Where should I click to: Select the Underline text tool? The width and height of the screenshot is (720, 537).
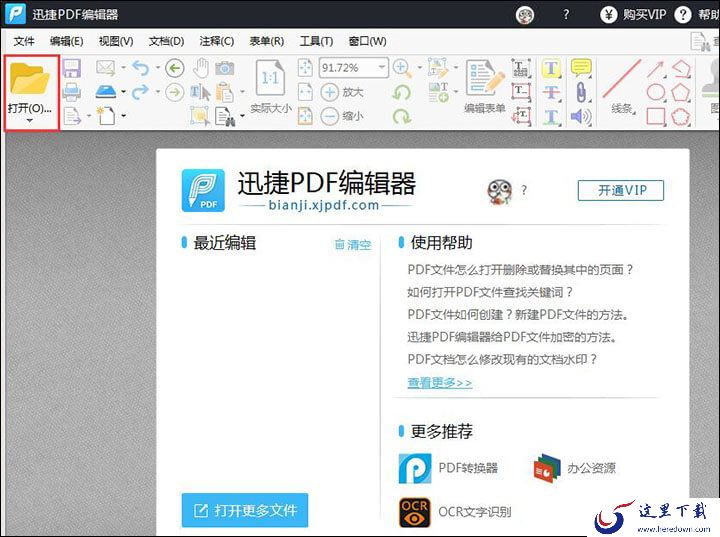click(551, 116)
